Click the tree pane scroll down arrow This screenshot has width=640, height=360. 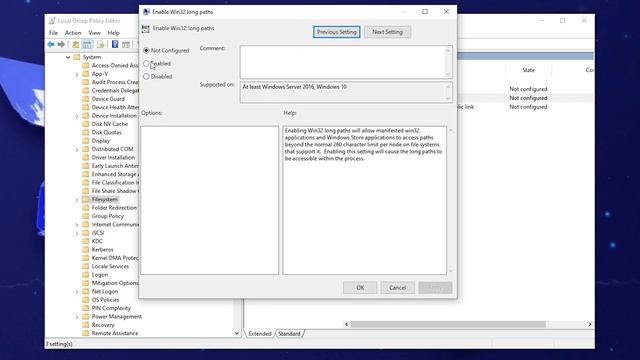click(237, 333)
